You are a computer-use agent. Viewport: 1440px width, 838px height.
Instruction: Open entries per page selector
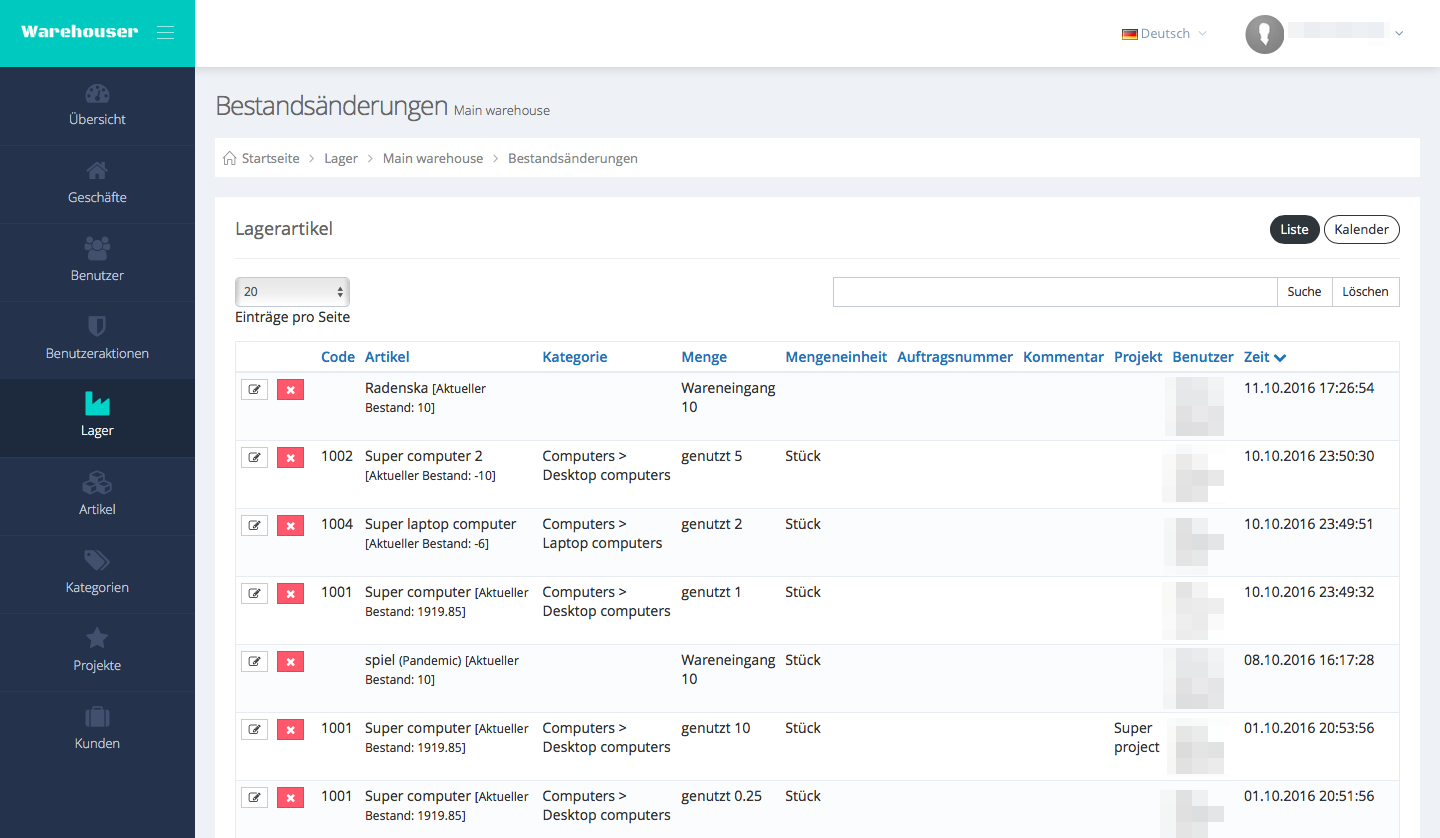coord(292,292)
